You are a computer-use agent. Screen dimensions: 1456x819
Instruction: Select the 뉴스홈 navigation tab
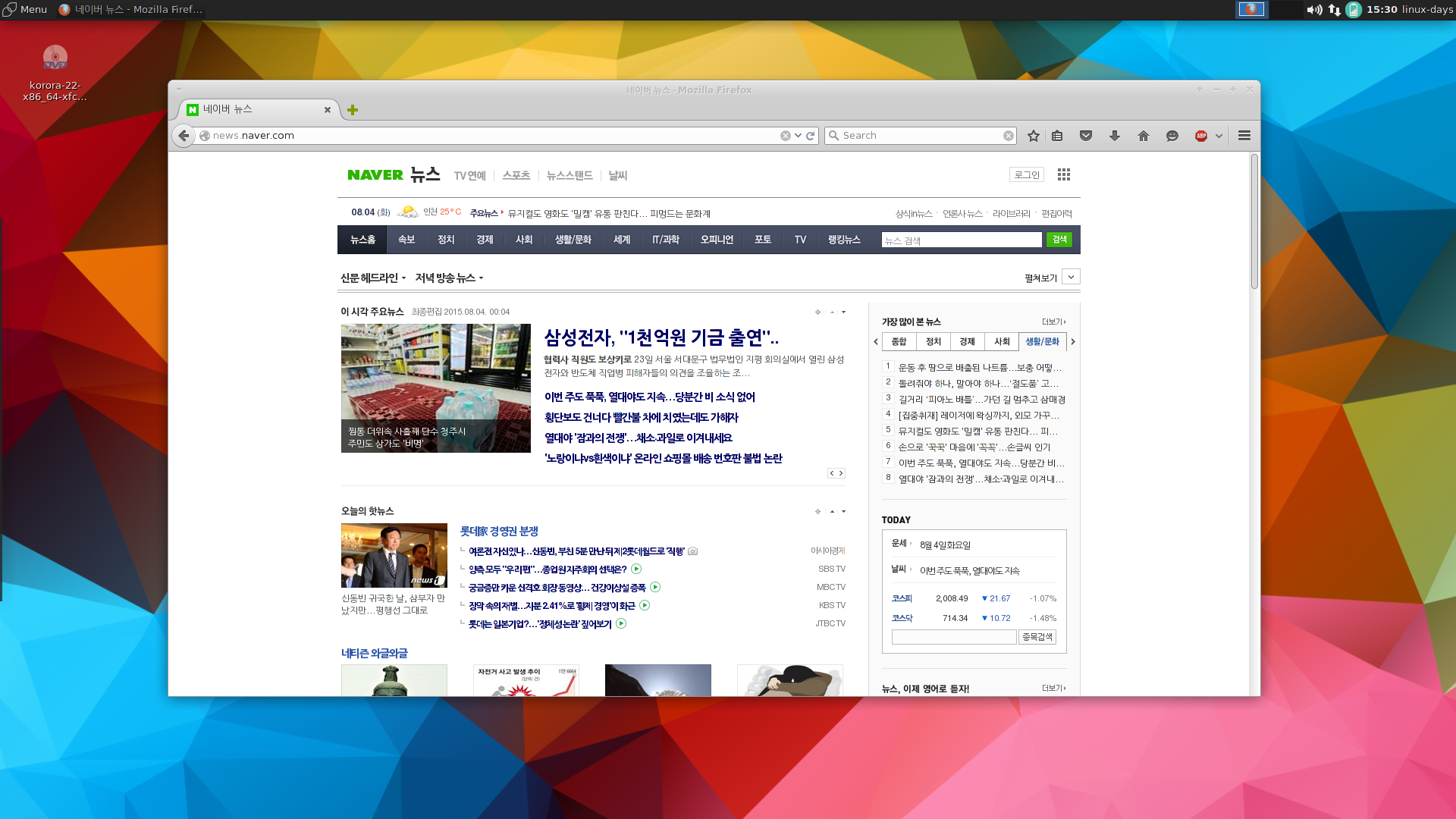point(362,240)
